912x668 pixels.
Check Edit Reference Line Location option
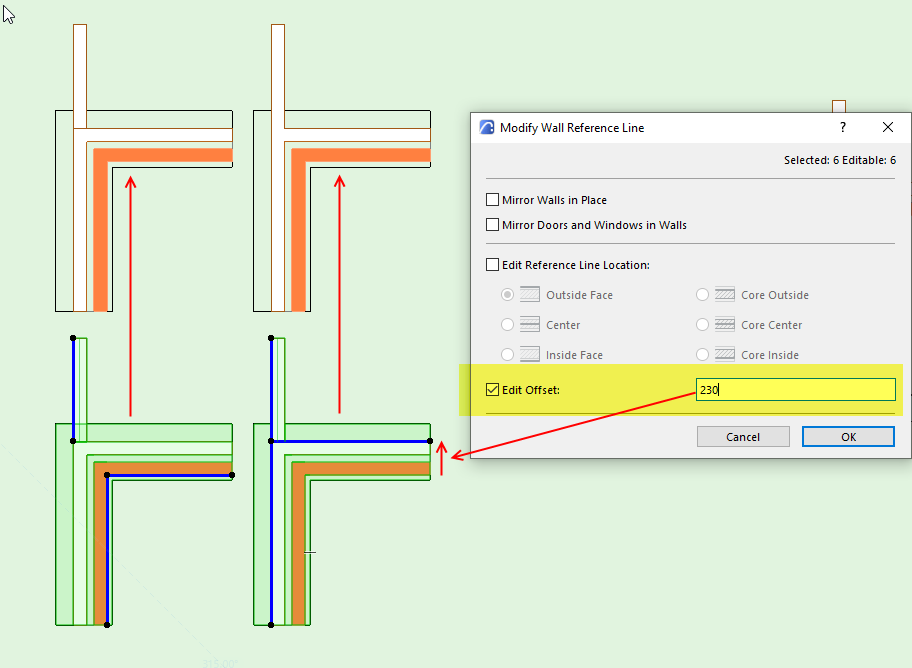(x=492, y=265)
